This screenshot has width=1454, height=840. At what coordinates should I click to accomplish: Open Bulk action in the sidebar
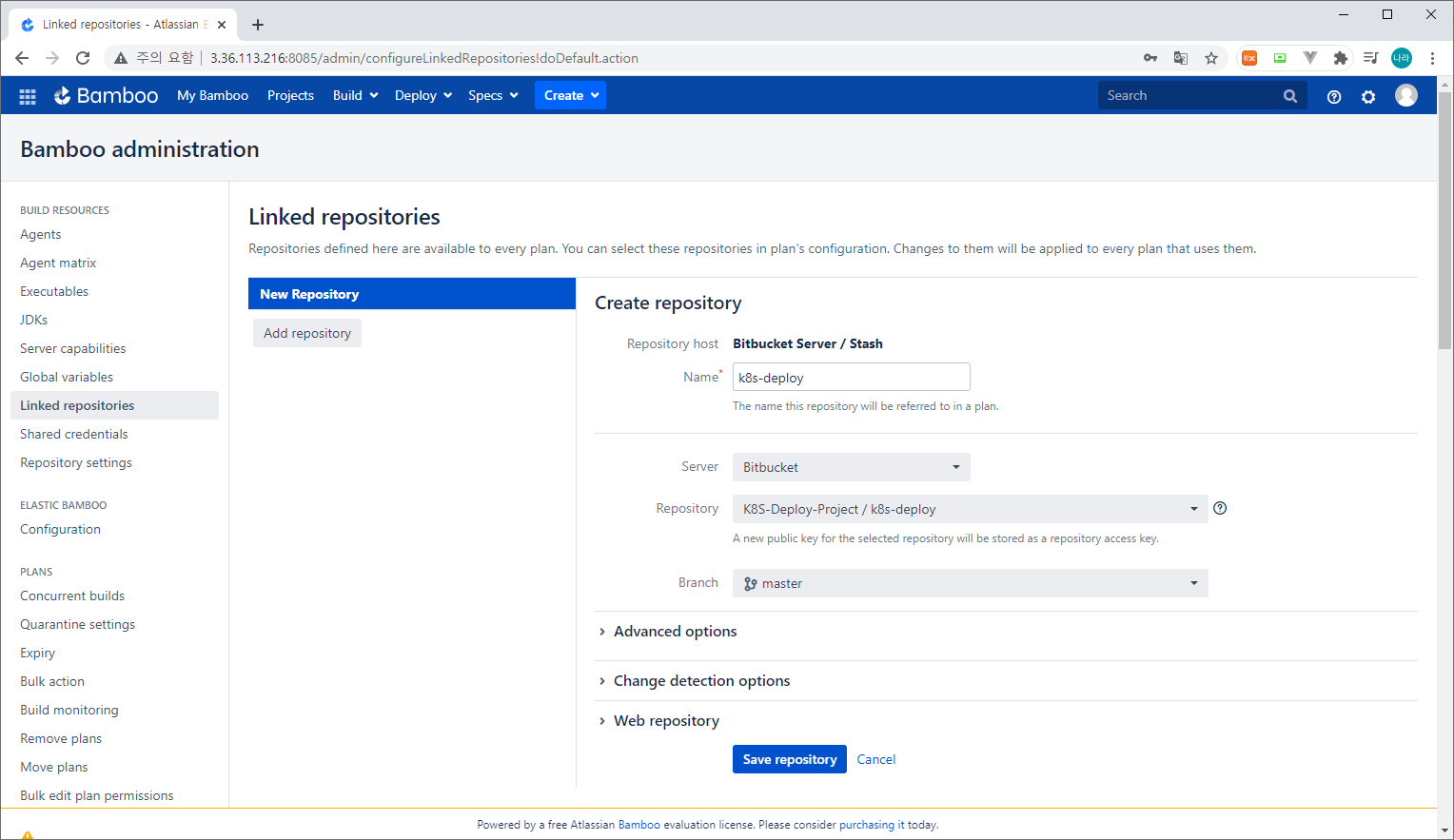click(x=52, y=681)
